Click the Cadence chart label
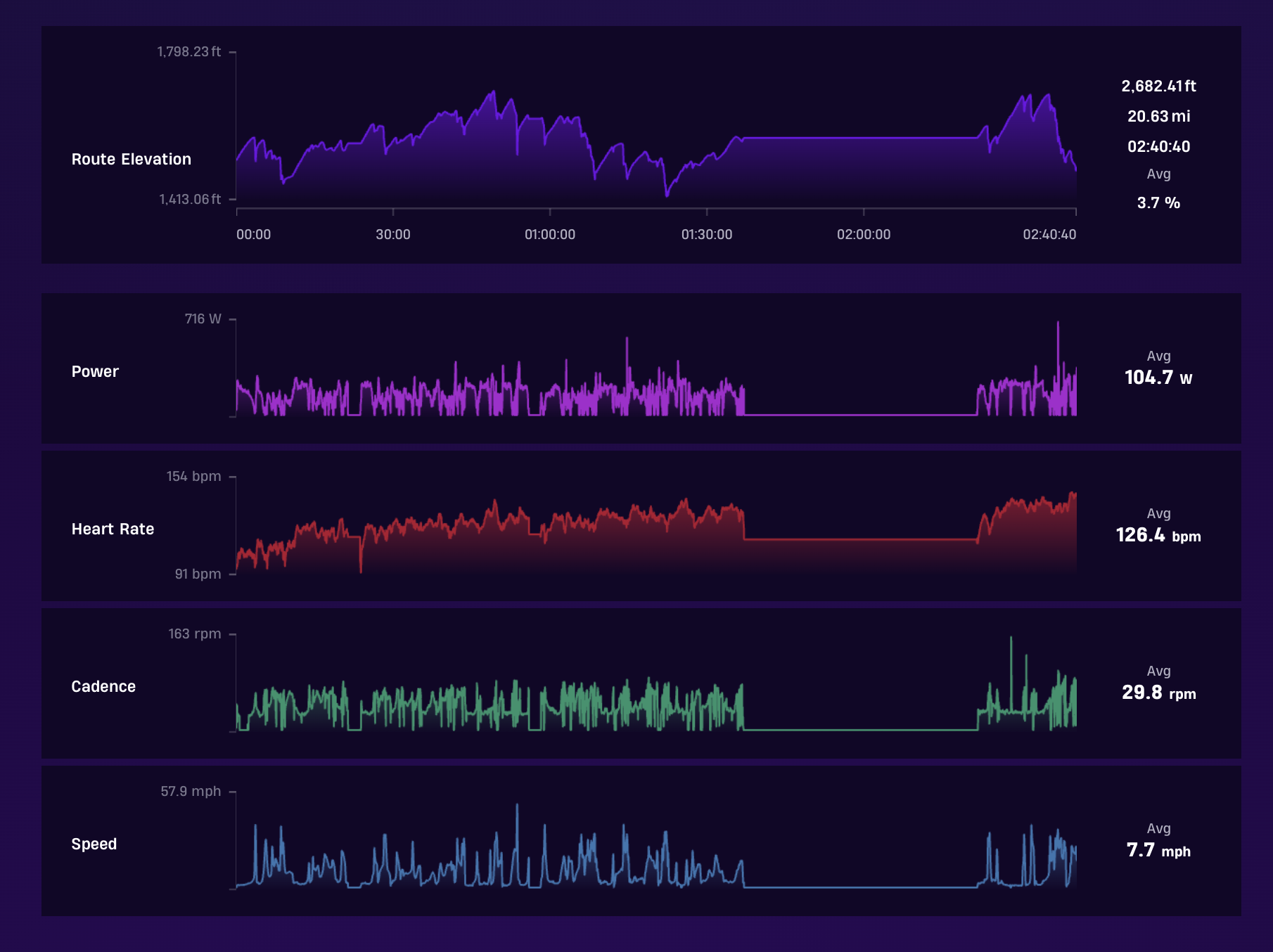The image size is (1273, 952). click(103, 686)
